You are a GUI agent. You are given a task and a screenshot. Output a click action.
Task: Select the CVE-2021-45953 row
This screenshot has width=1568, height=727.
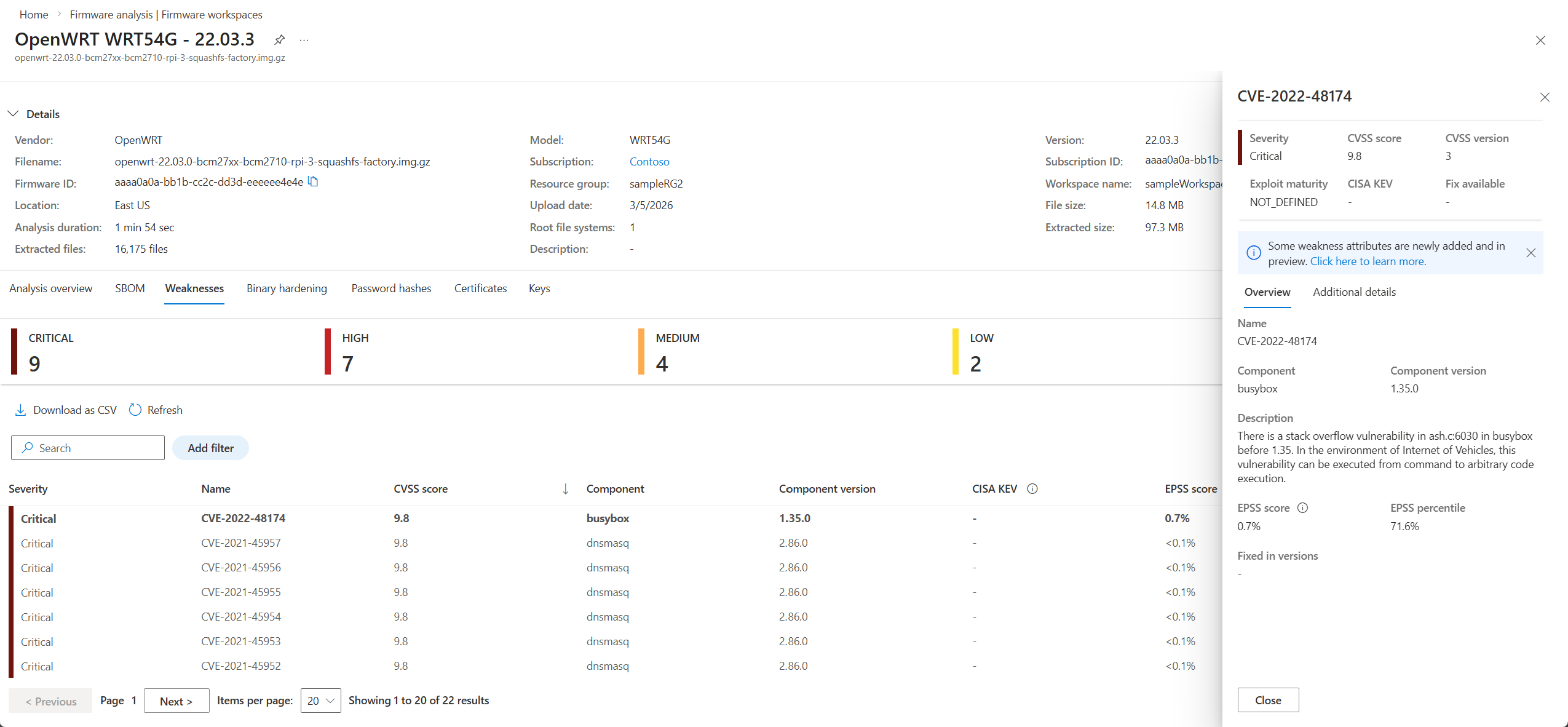[x=615, y=642]
